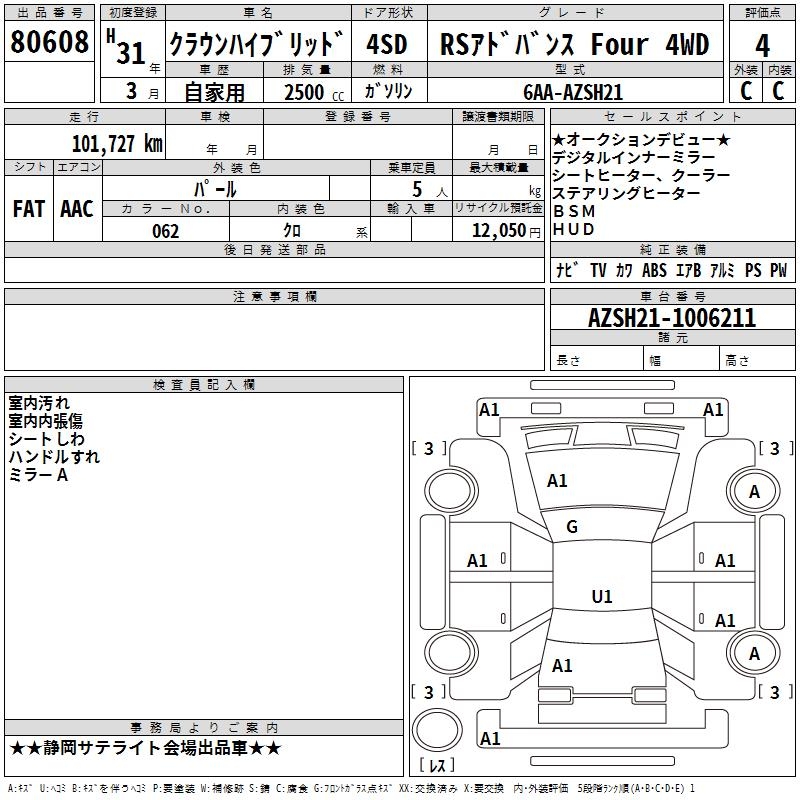Click the 室内汚れ inspector note
Viewport: 800px width, 800px height.
pos(39,403)
